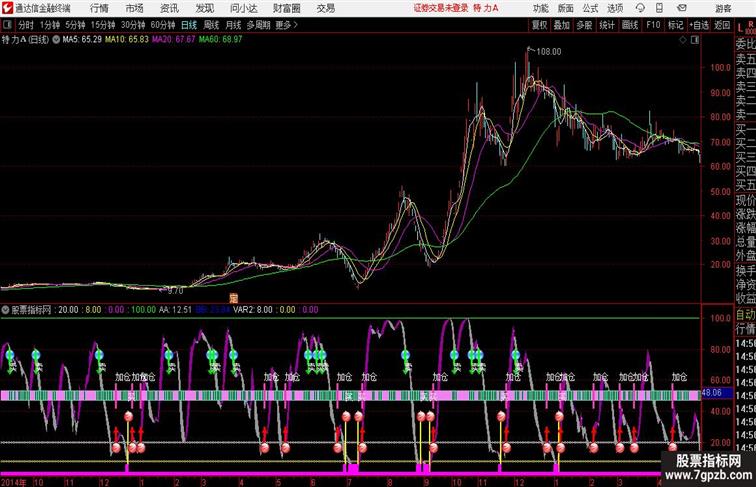Select the 月线 monthly chart tab
This screenshot has height=487, width=756.
coord(233,25)
